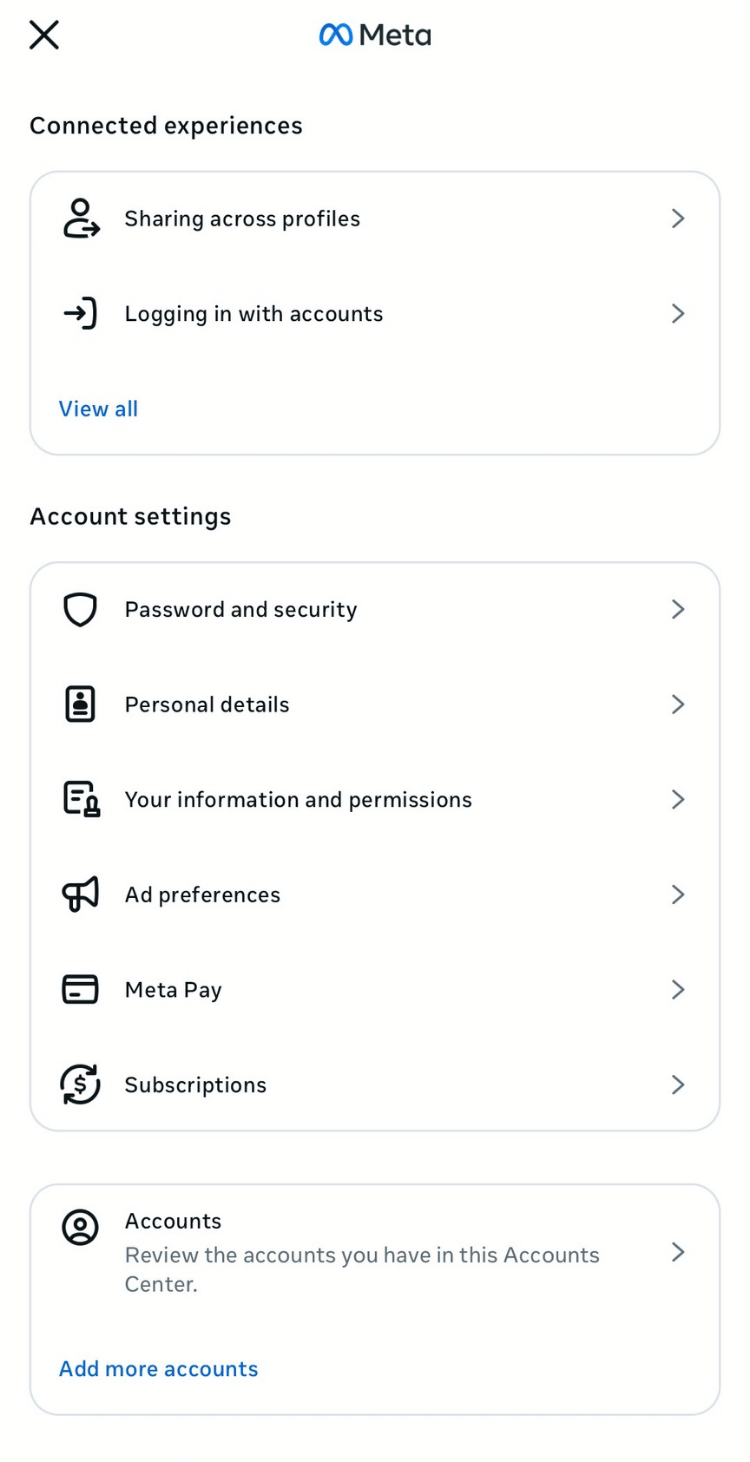Expand the Subscriptions chevron arrow

pos(678,1085)
